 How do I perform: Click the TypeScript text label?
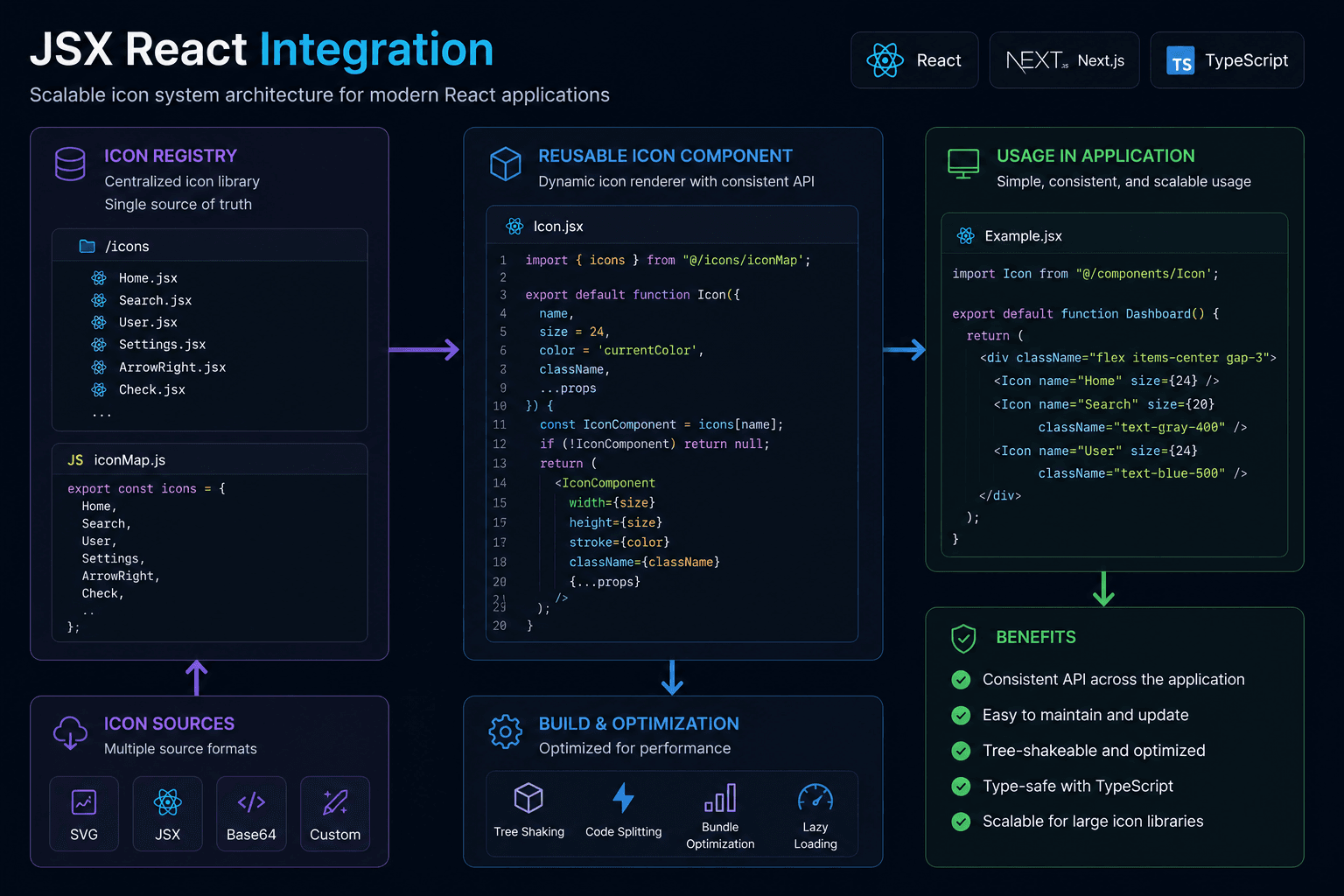point(1247,60)
